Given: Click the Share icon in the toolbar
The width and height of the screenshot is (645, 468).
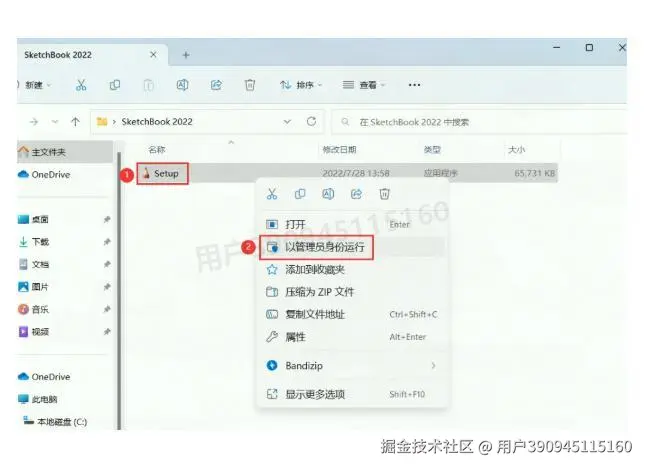Looking at the screenshot, I should click(x=216, y=85).
